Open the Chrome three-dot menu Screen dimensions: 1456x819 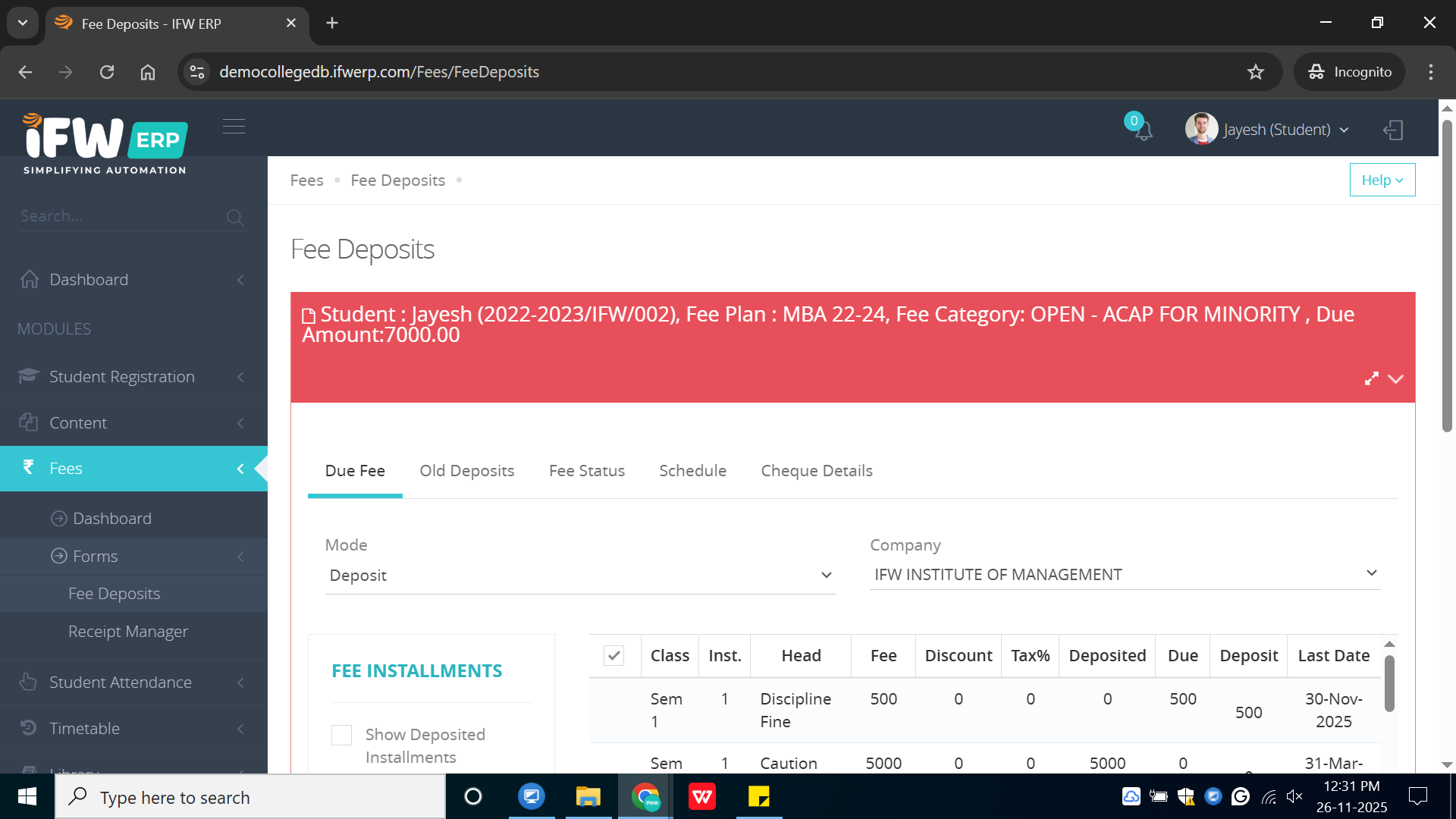1431,72
